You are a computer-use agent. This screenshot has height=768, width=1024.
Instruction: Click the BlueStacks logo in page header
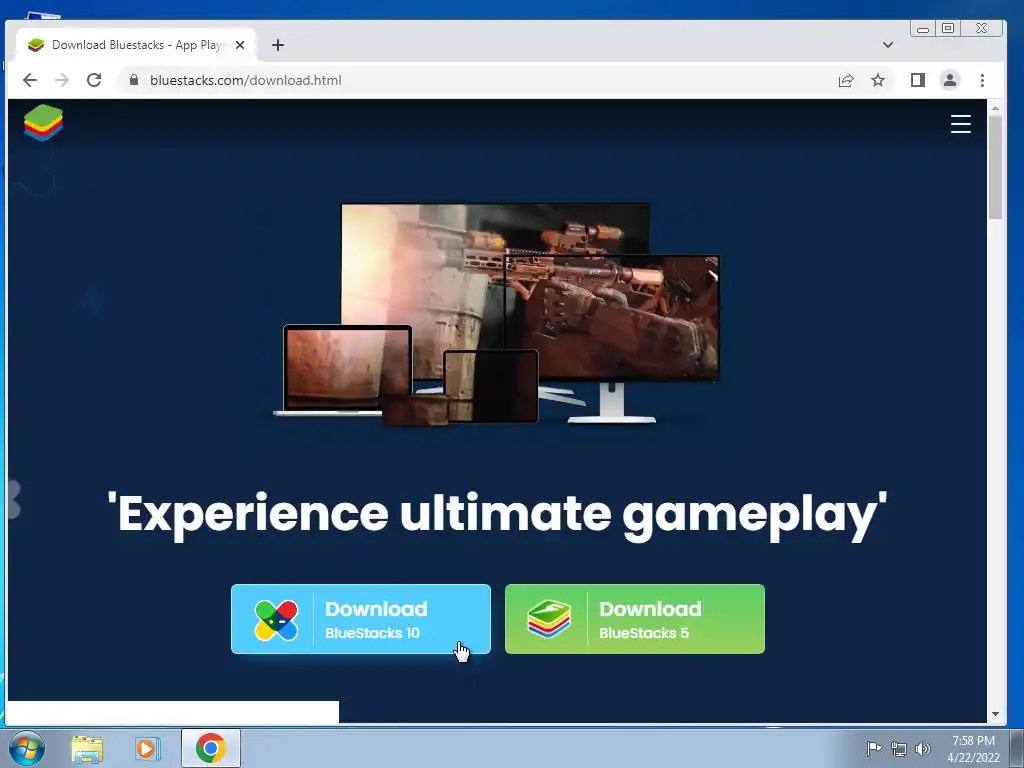[x=43, y=122]
